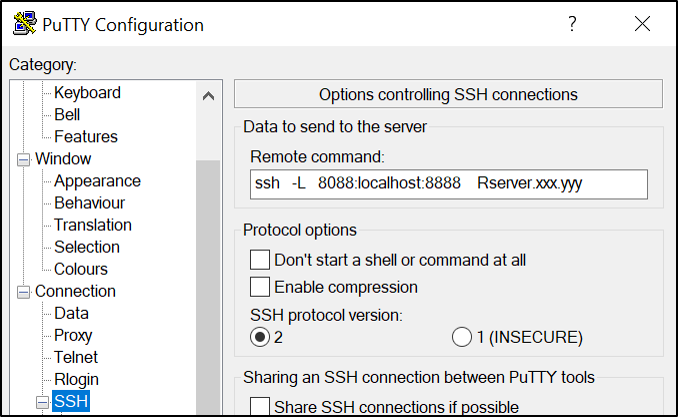The image size is (678, 417).
Task: Click "Options controlling SSH connections" header
Action: point(448,94)
